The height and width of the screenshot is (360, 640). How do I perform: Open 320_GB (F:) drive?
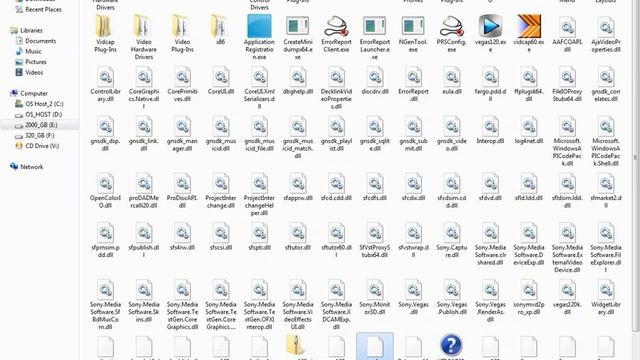point(40,136)
